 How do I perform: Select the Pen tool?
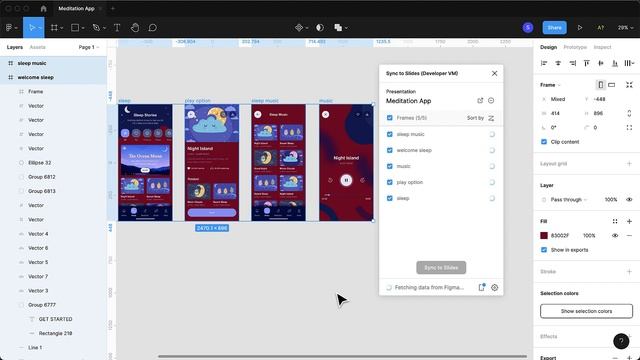click(96, 28)
